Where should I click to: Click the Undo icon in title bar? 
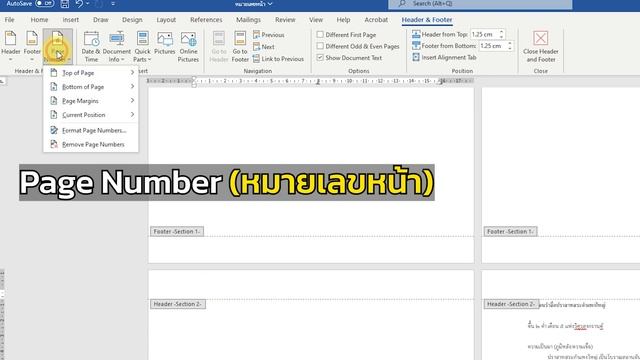pyautogui.click(x=79, y=4)
